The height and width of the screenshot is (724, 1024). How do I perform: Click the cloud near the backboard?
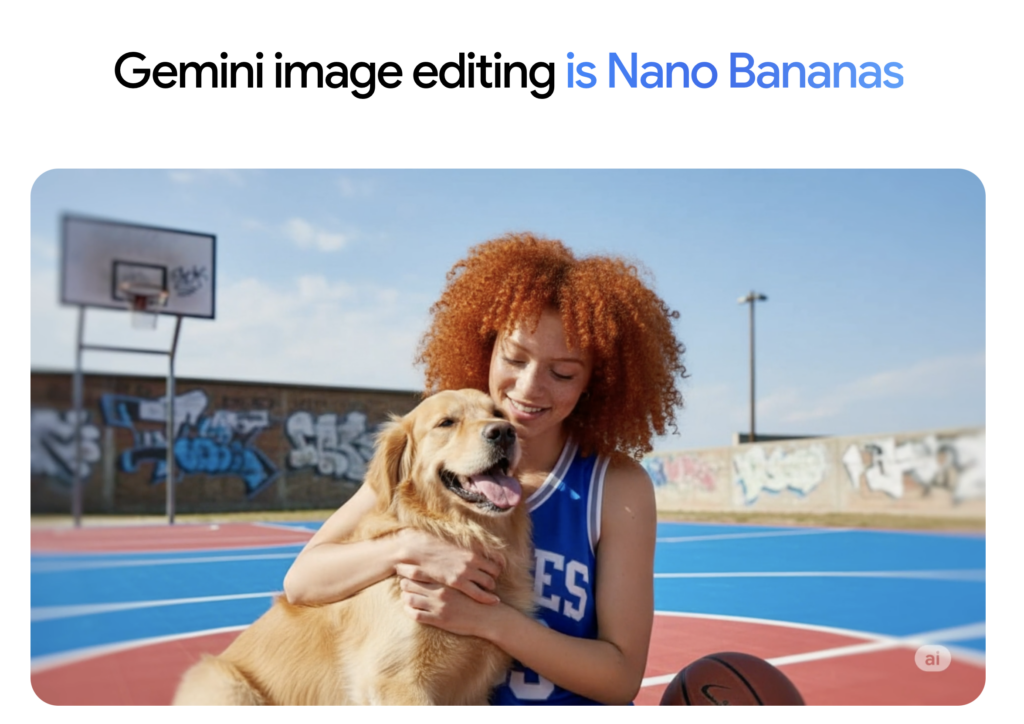pos(317,235)
